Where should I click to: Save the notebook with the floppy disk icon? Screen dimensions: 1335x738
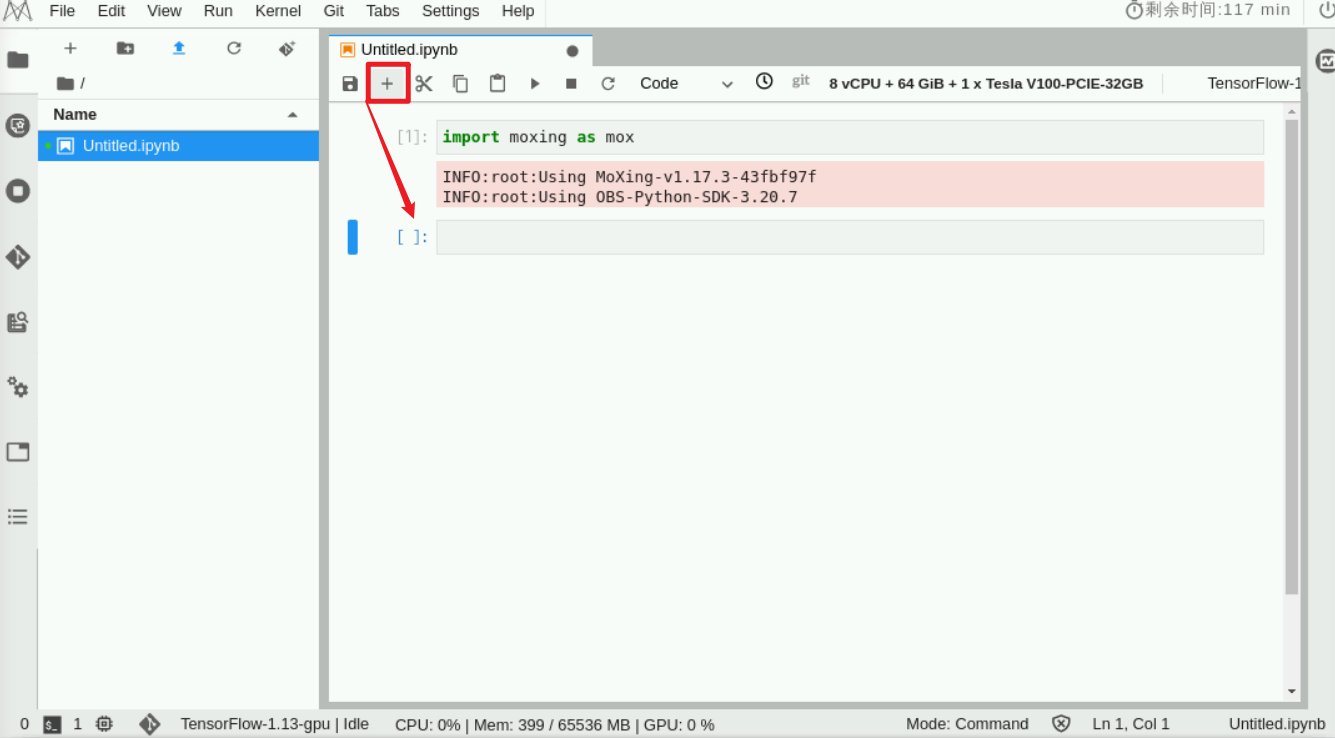(x=350, y=84)
